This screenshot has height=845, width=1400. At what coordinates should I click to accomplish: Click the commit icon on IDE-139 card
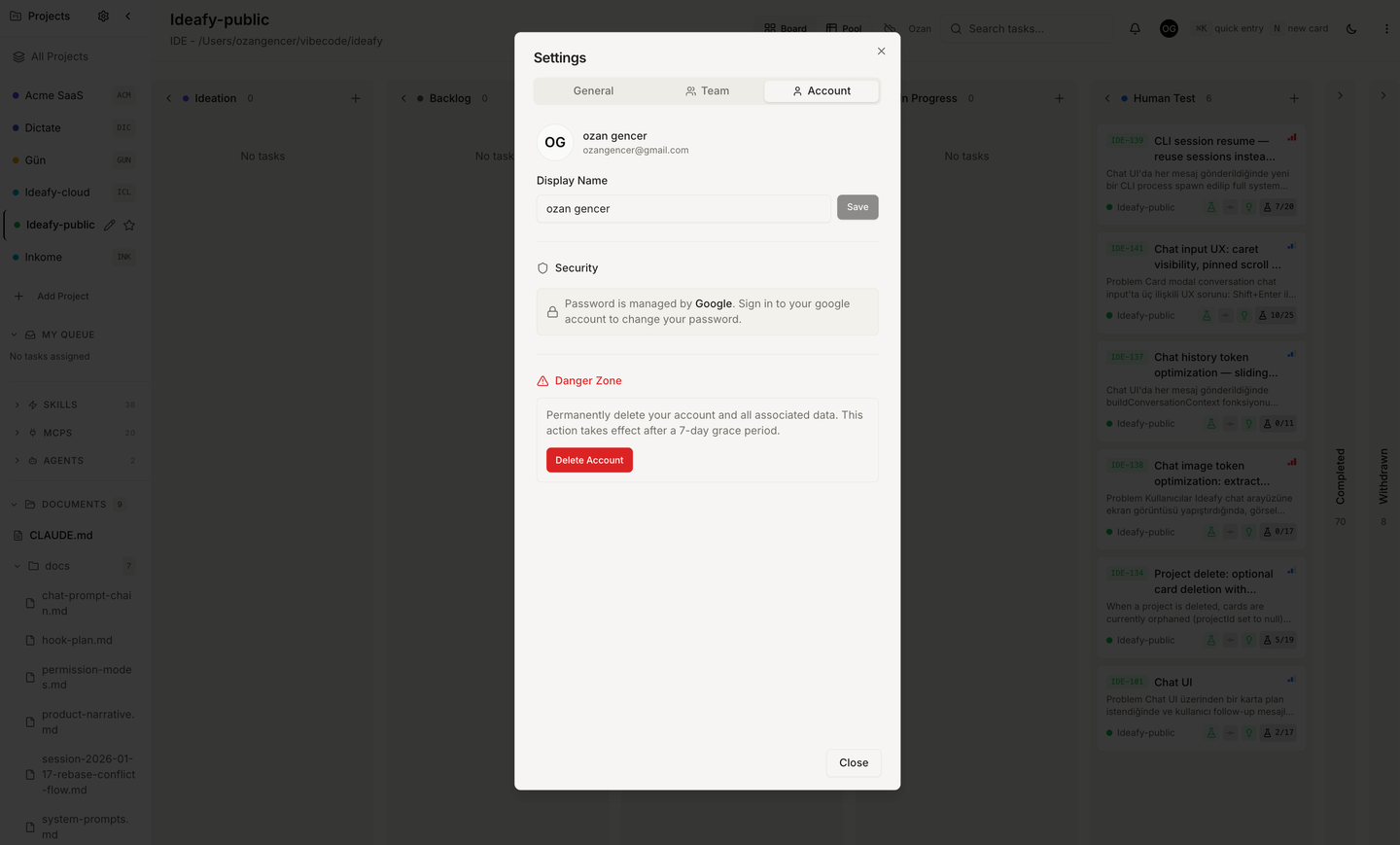point(1230,207)
